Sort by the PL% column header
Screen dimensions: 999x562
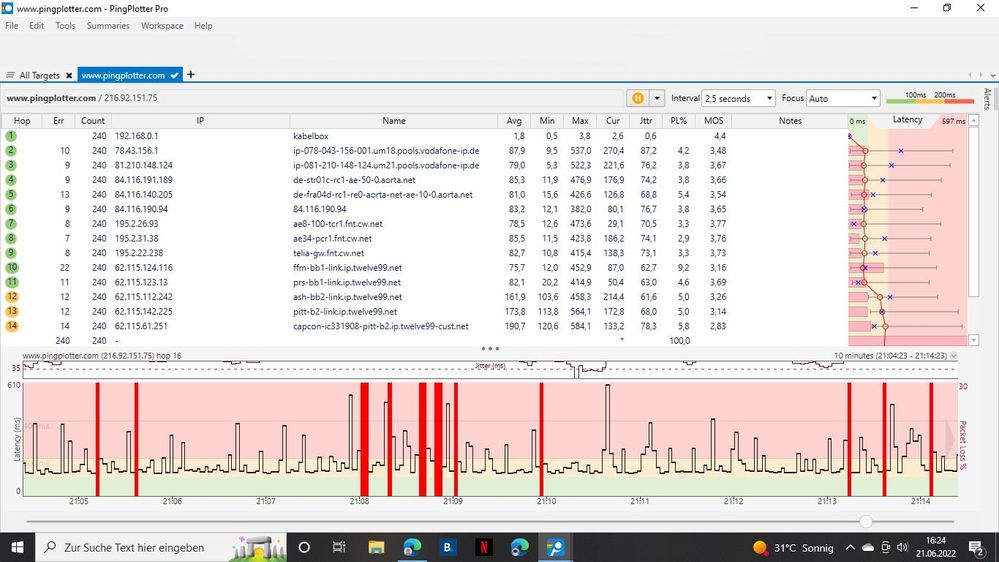(x=679, y=120)
